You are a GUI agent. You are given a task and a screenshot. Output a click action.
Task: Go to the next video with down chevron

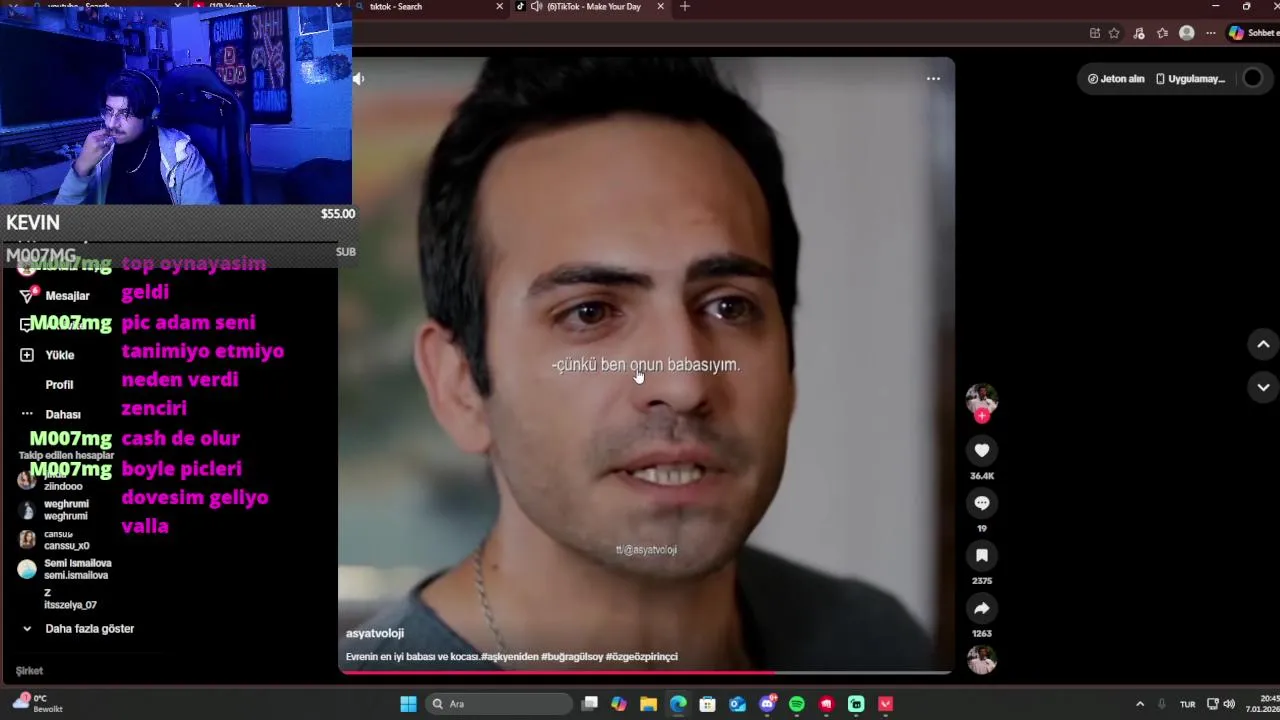(1263, 387)
